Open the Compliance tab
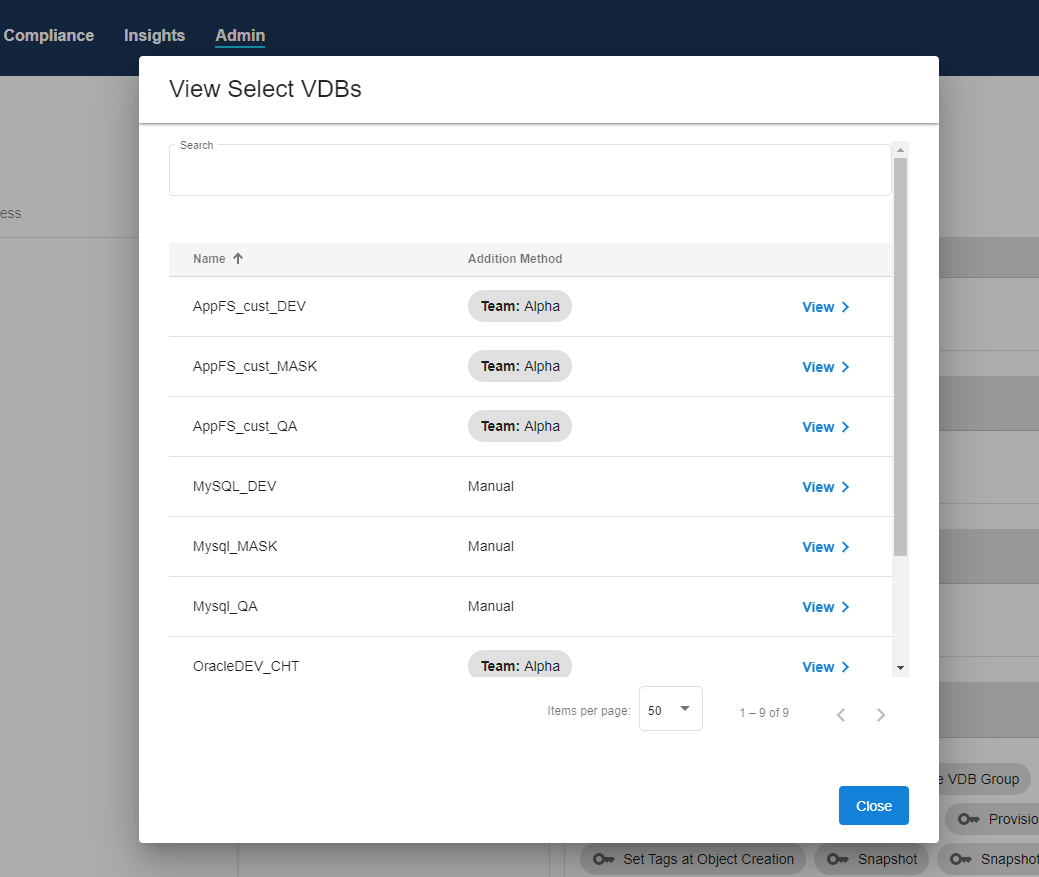Viewport: 1039px width, 877px height. click(48, 36)
